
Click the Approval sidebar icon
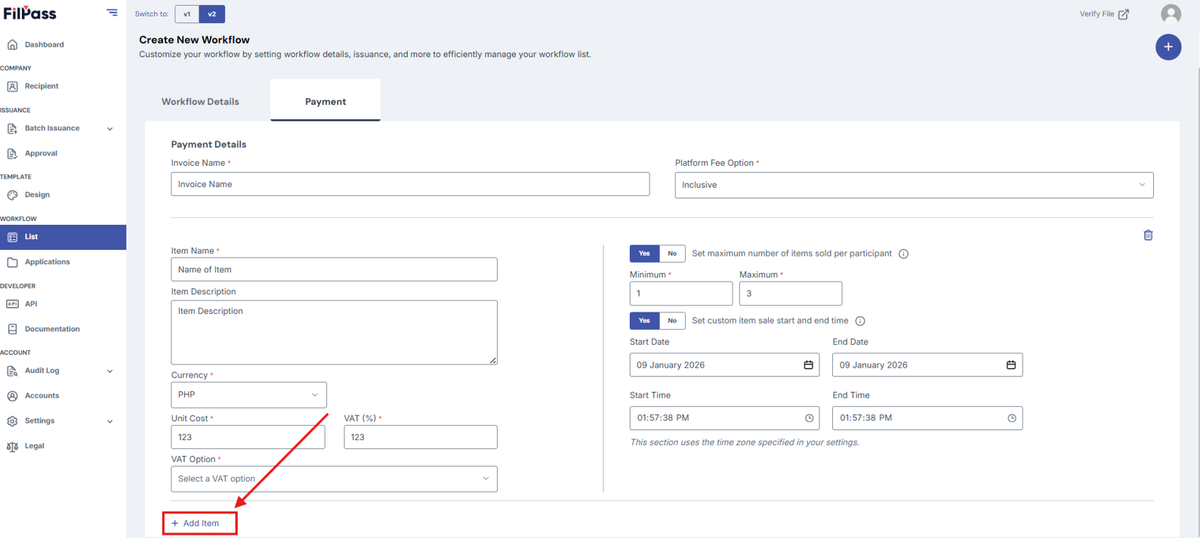[12, 153]
